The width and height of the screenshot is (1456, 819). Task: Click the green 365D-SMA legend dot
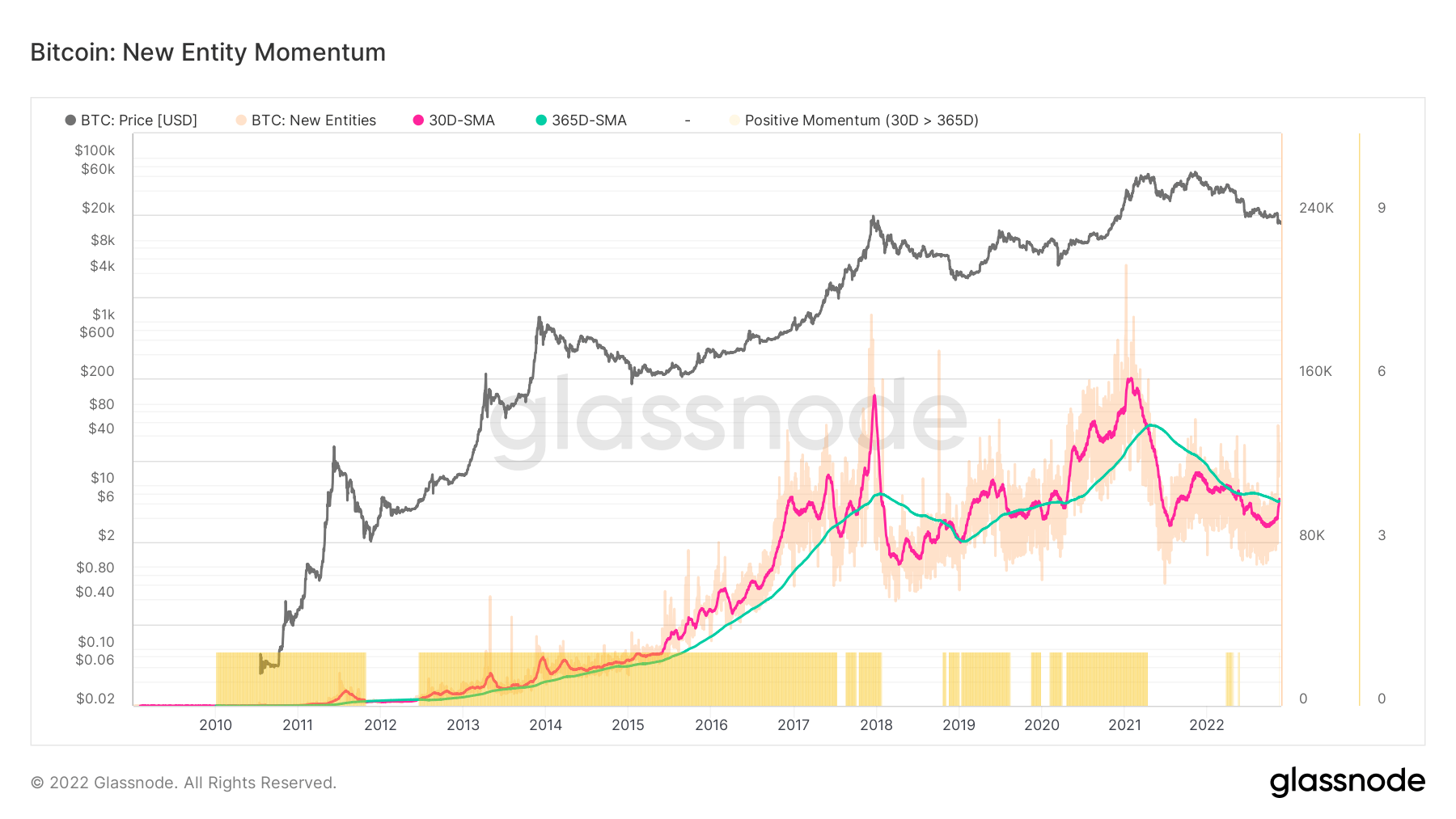pyautogui.click(x=541, y=120)
